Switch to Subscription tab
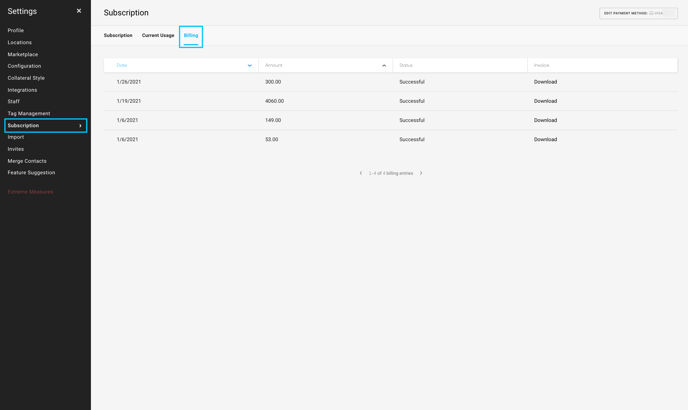The height and width of the screenshot is (410, 688). (118, 35)
